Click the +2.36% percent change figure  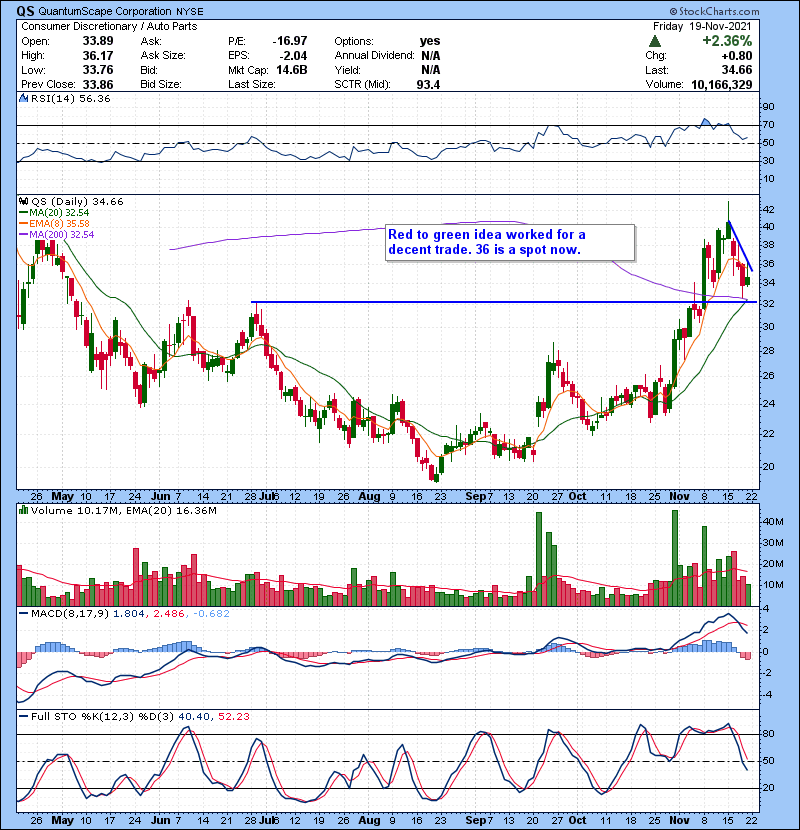tap(727, 41)
